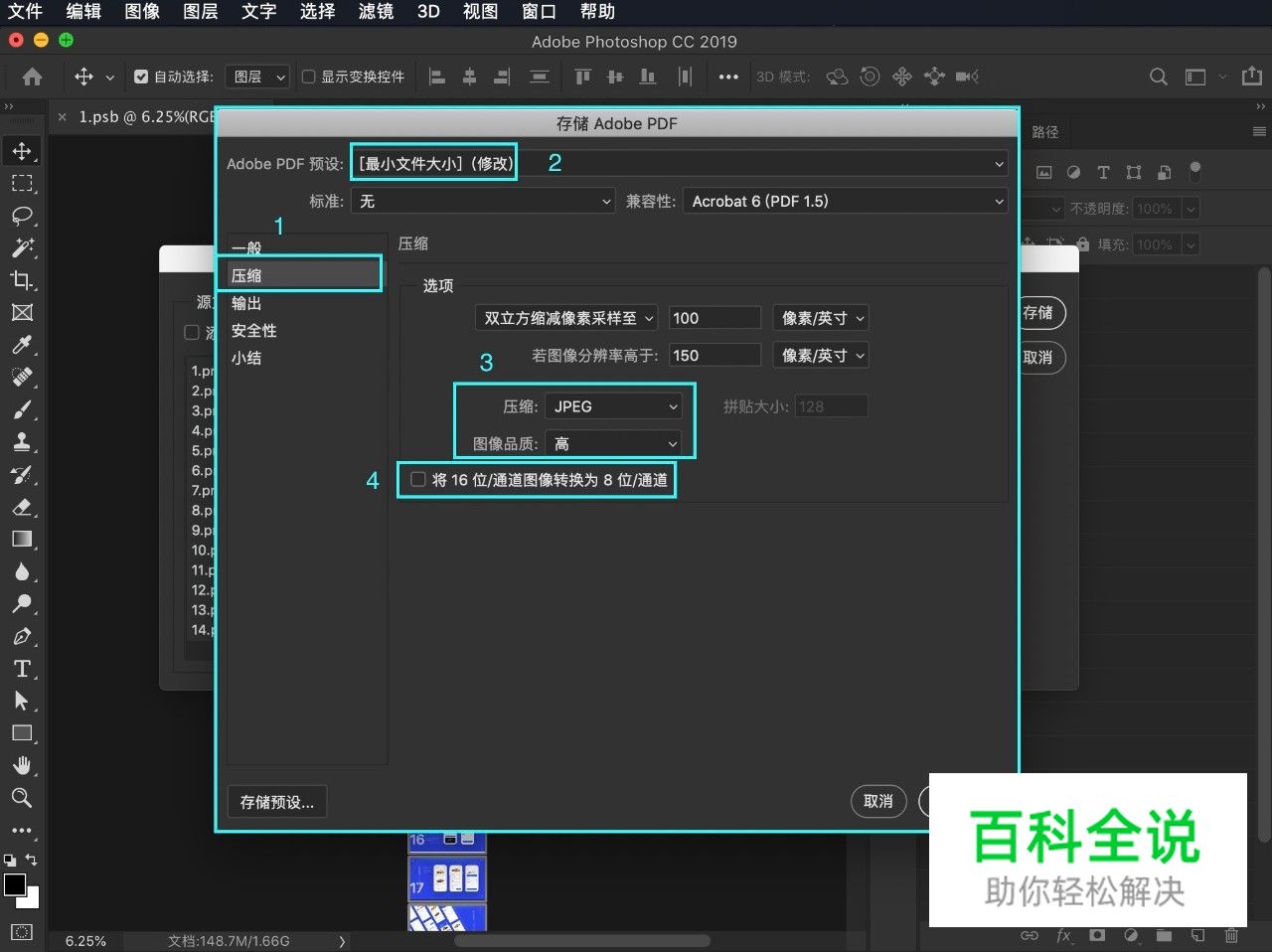Enable converting 16-bit images to 8-bit checkbox
Image resolution: width=1272 pixels, height=952 pixels.
pos(417,479)
